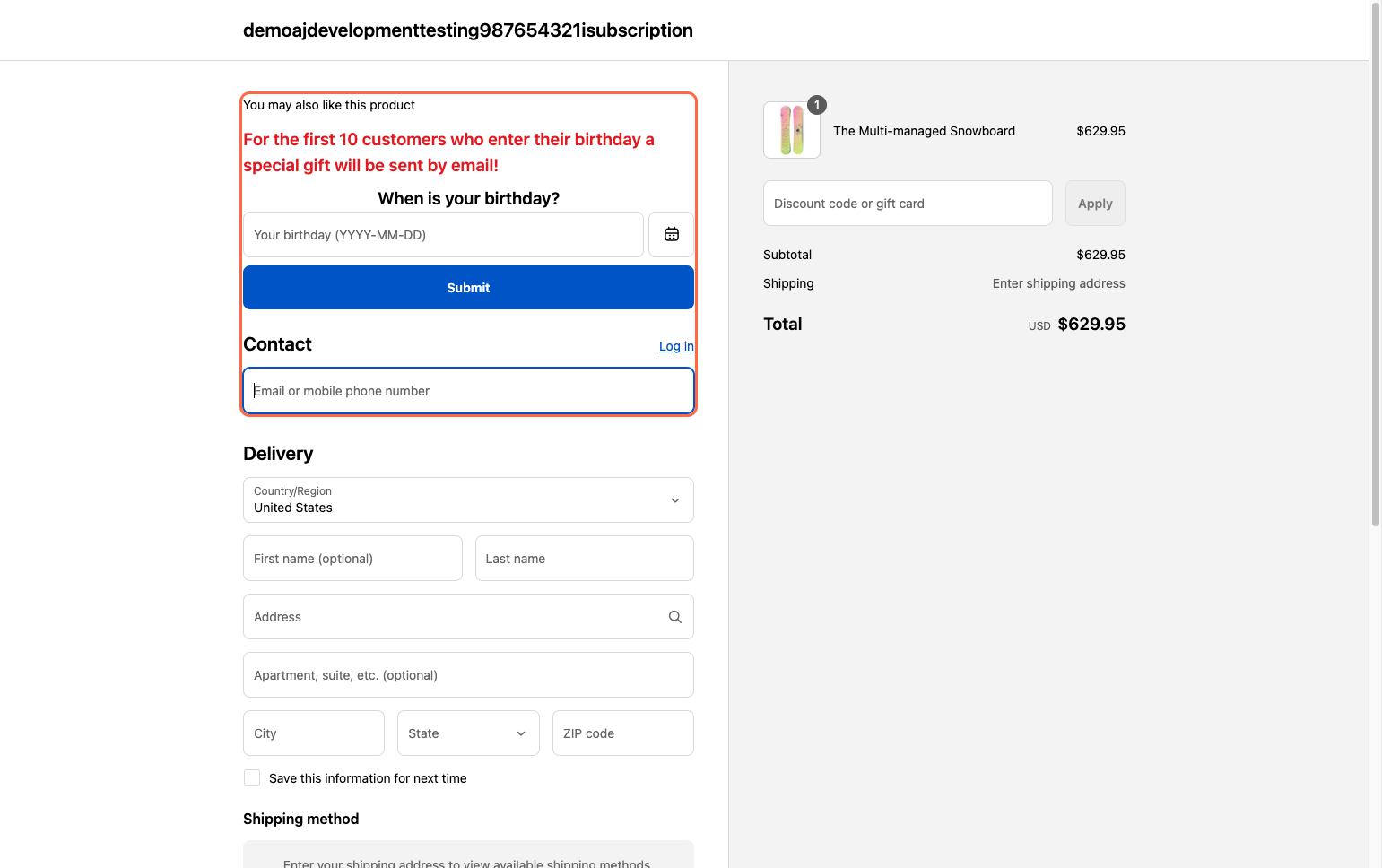The height and width of the screenshot is (868, 1382).
Task: Click the Last name field
Action: 584,559
